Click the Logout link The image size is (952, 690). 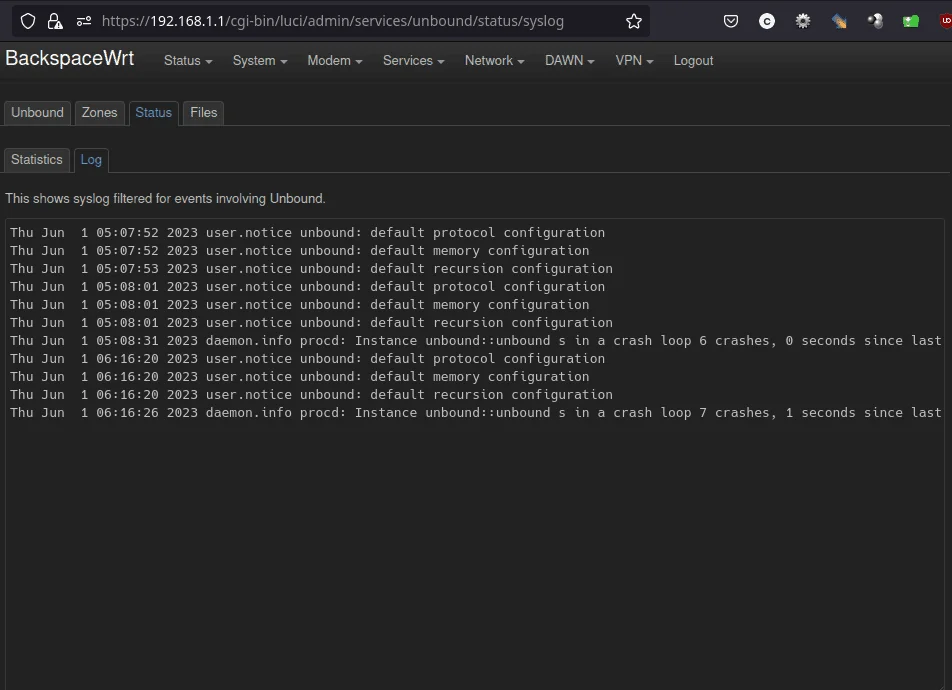(693, 61)
